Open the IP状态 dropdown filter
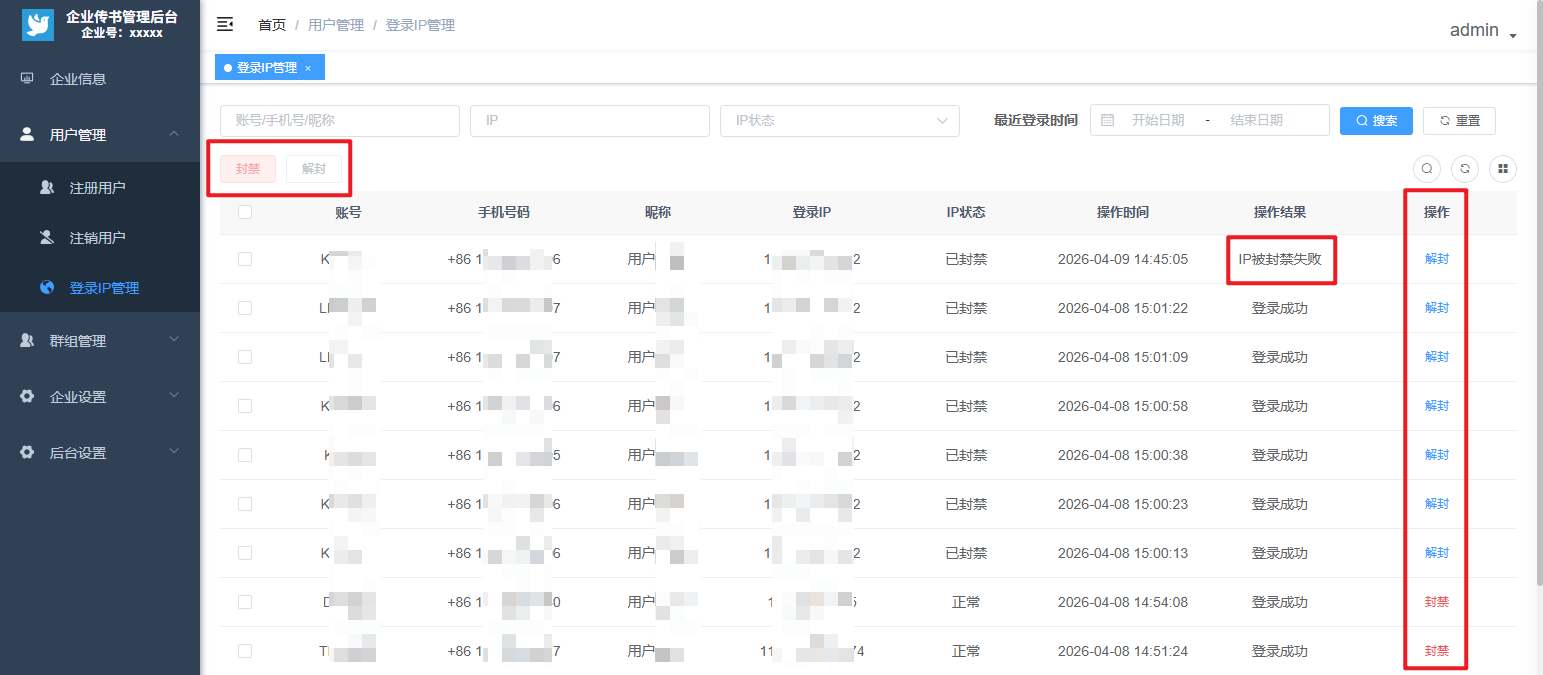1543x675 pixels. tap(839, 120)
